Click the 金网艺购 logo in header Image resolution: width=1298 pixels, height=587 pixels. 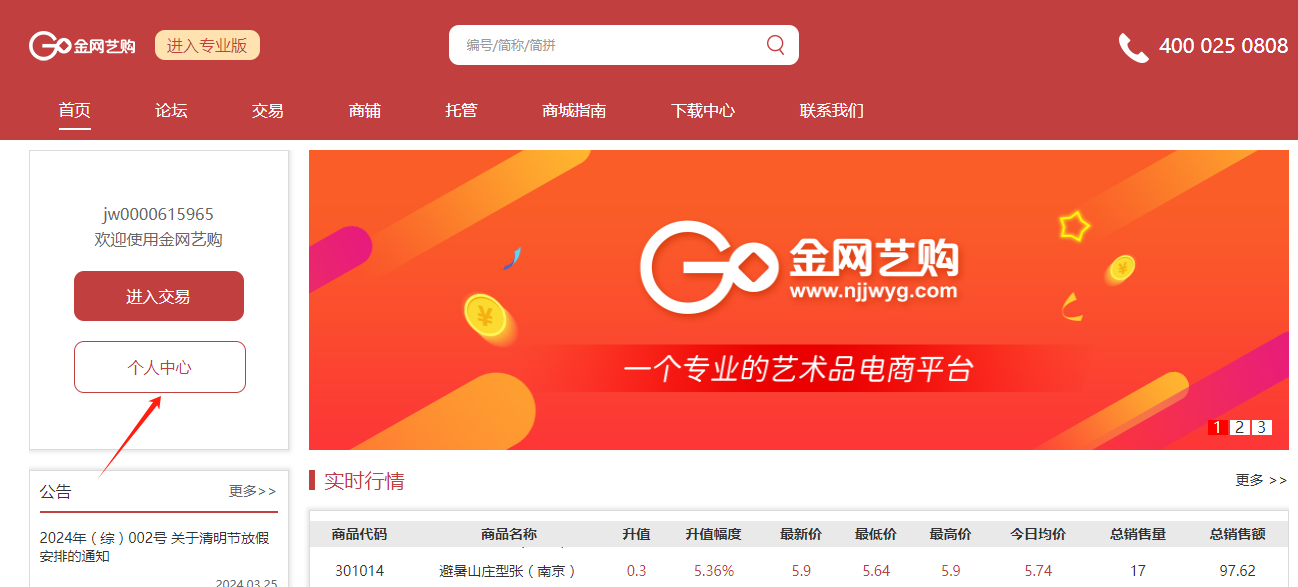pos(82,45)
